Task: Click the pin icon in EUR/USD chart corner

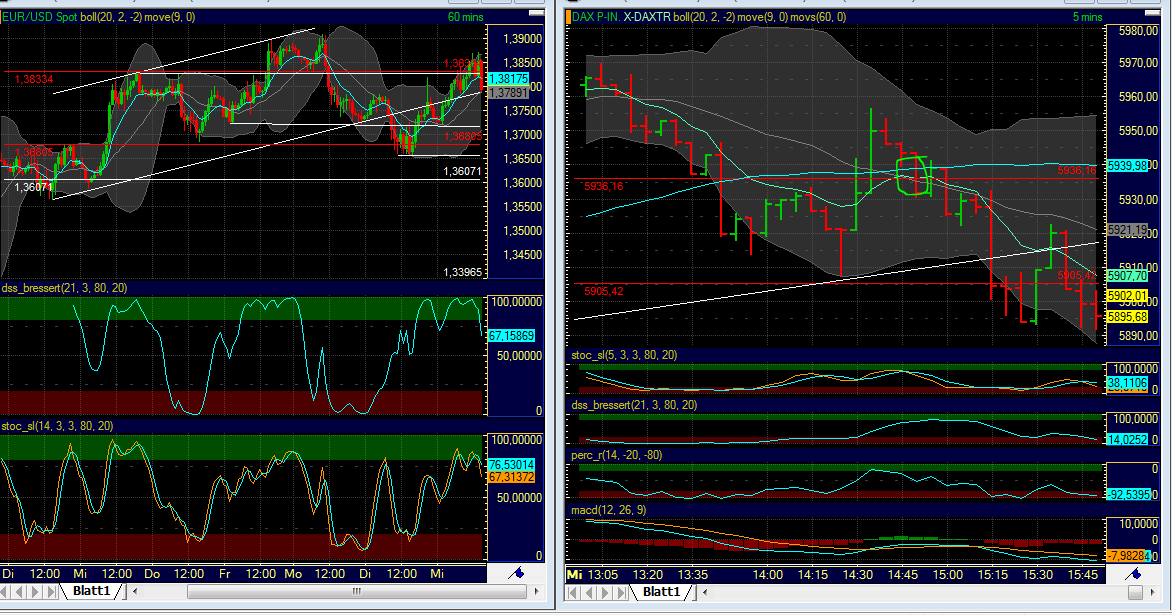Action: 517,573
